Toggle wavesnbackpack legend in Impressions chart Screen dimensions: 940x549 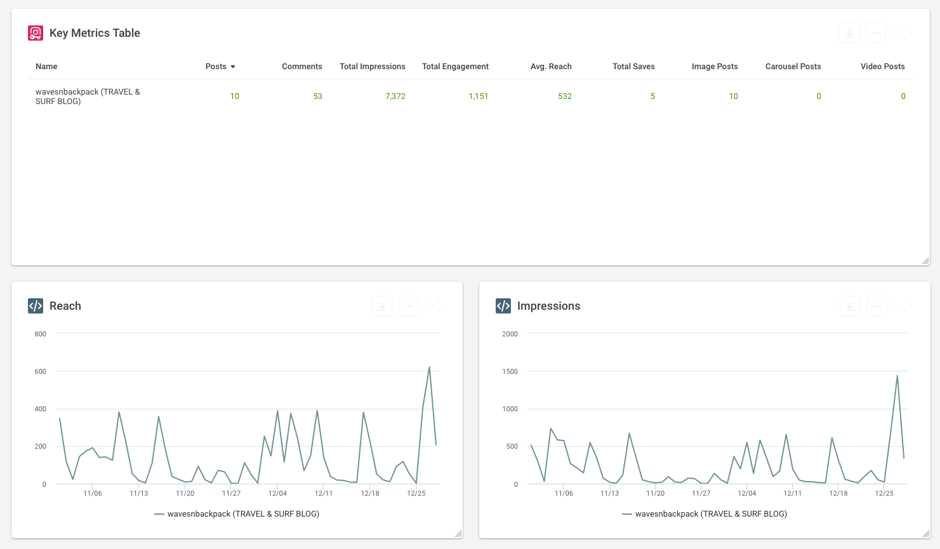click(x=704, y=514)
